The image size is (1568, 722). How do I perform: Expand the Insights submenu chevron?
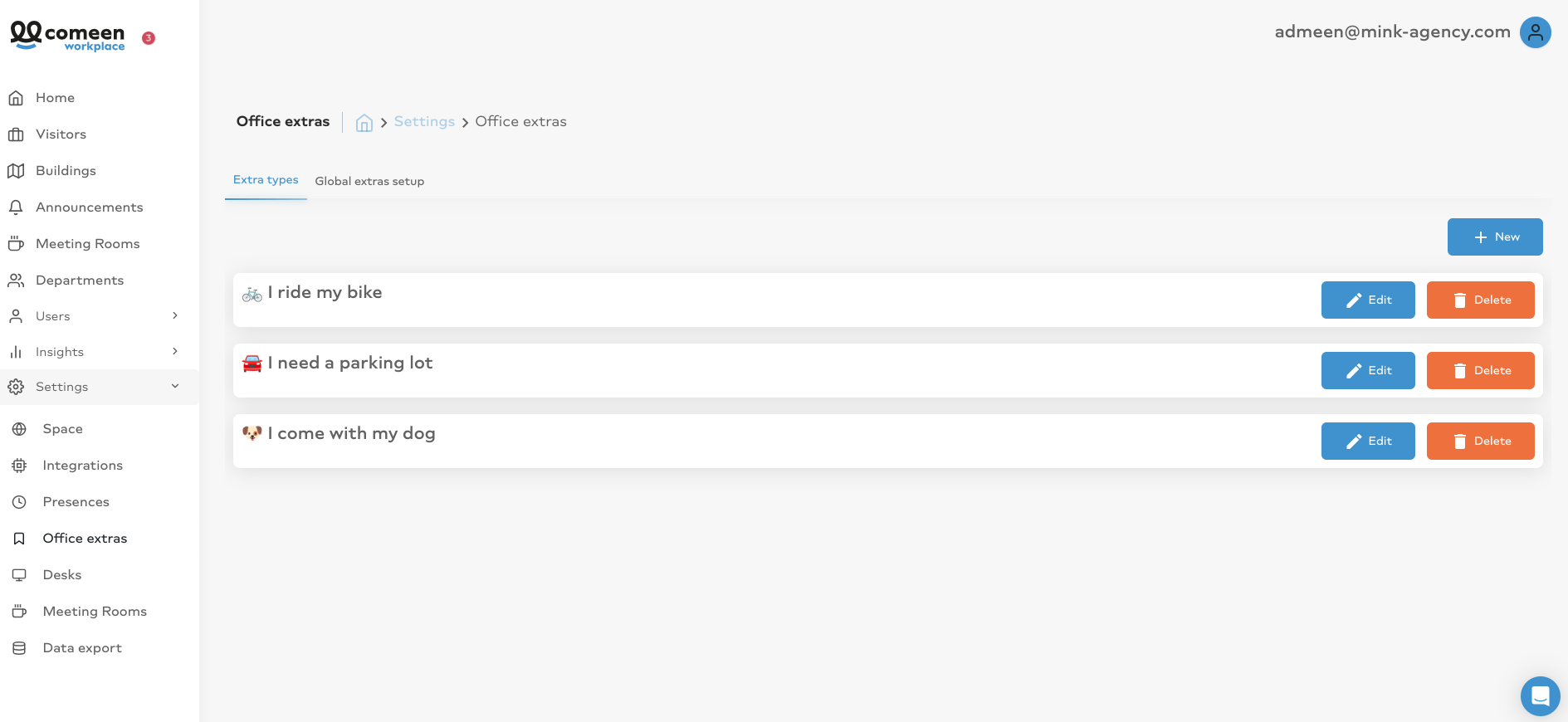pyautogui.click(x=175, y=351)
